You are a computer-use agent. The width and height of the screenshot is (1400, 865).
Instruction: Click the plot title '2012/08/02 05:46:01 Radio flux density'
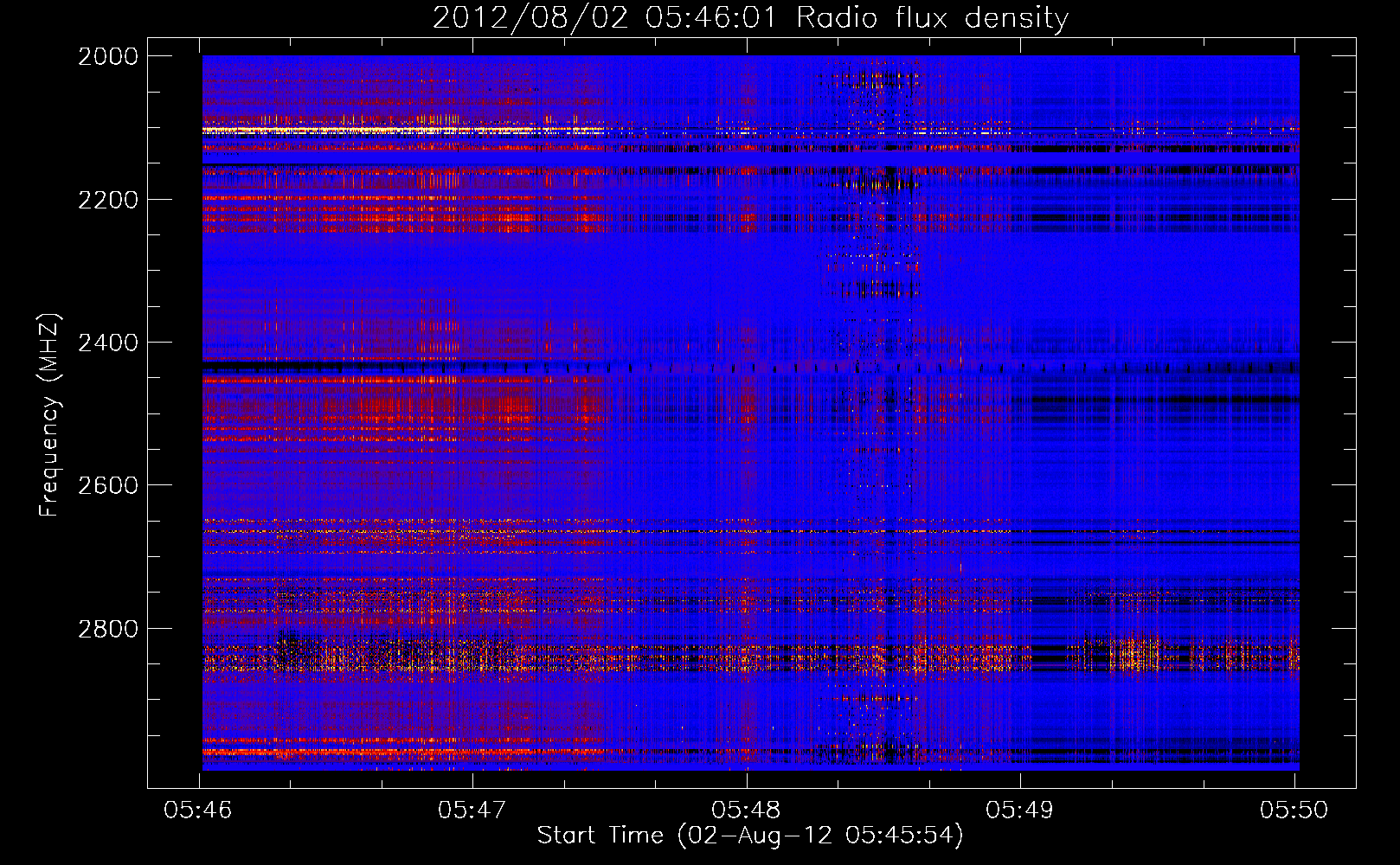click(x=750, y=18)
